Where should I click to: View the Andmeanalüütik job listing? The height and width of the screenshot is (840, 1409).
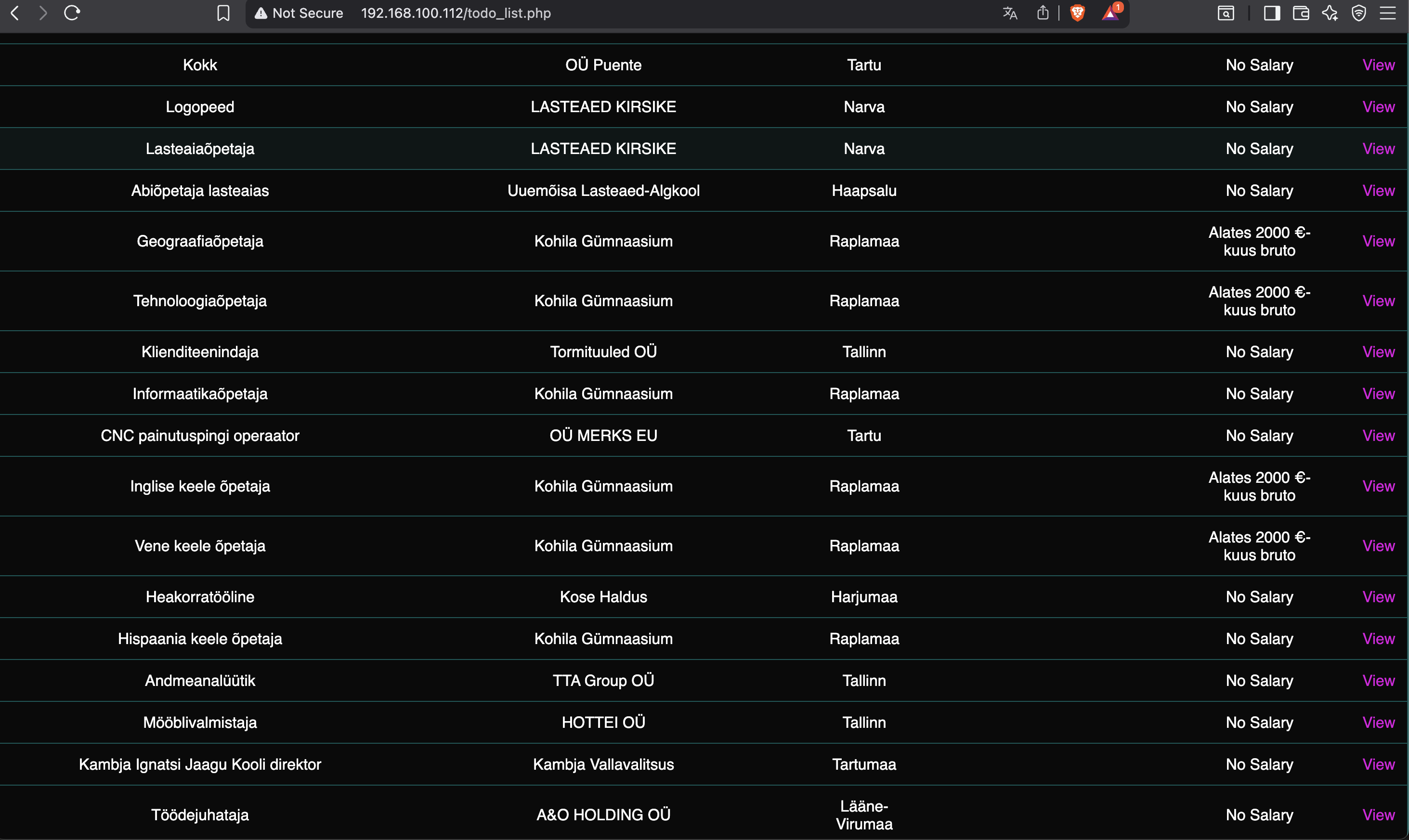click(x=1379, y=681)
